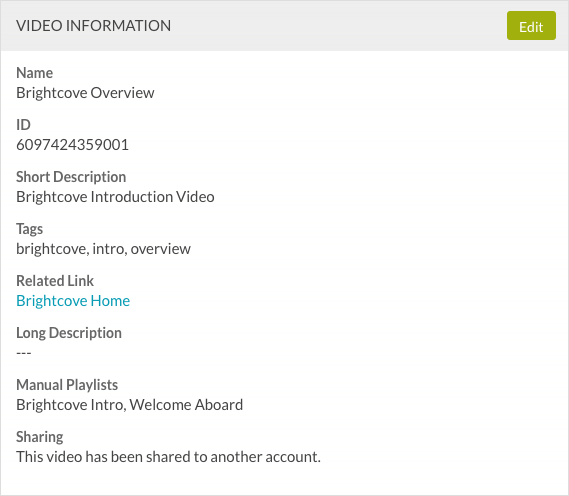Viewport: 569px width, 496px height.
Task: Click the empty long description dashes
Action: [24, 353]
